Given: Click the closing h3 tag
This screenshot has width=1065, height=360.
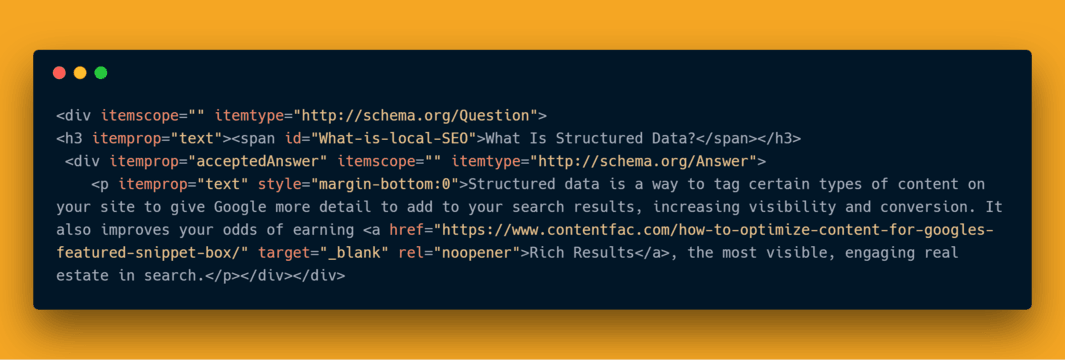Looking at the screenshot, I should point(779,139).
